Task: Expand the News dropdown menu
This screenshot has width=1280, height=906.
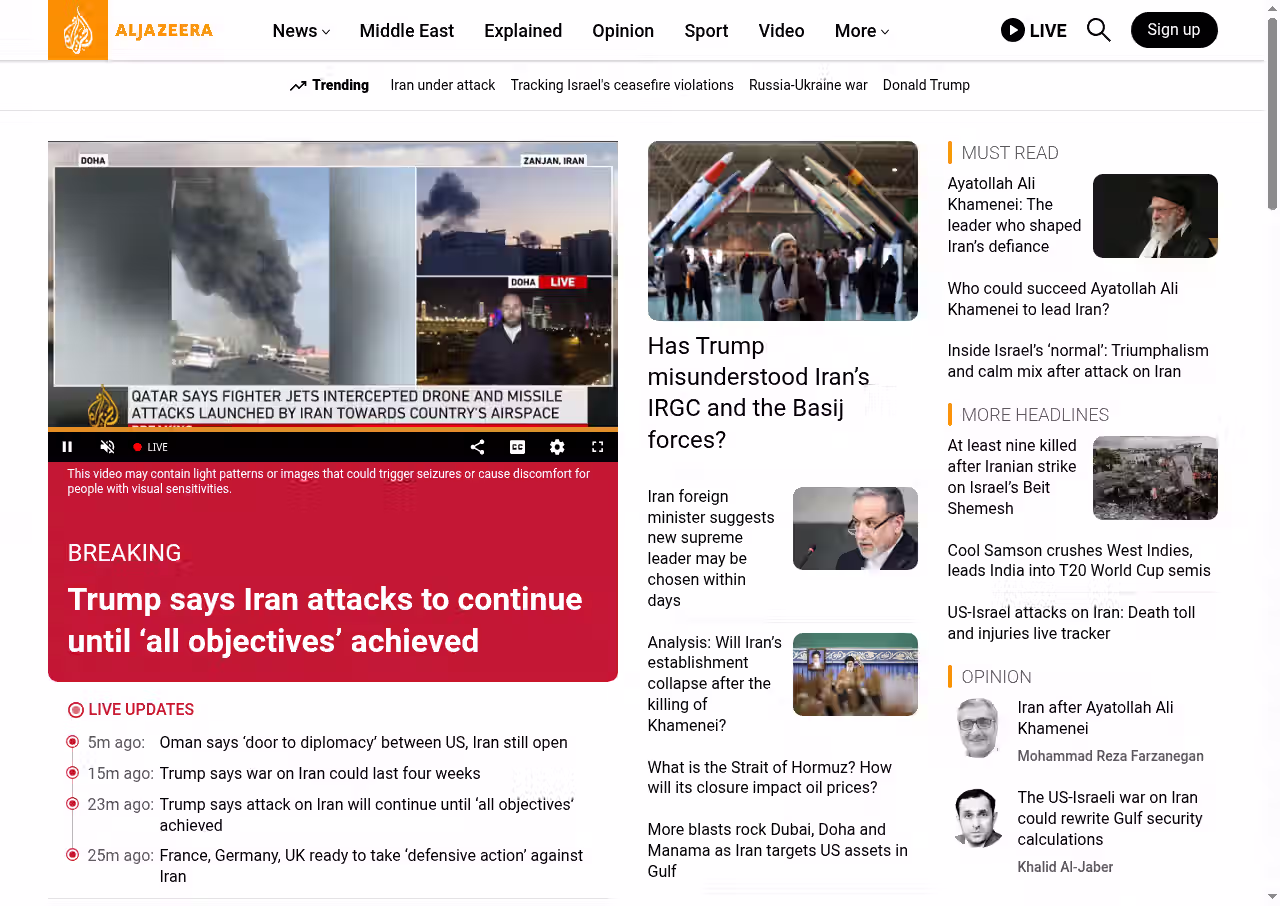Action: pyautogui.click(x=300, y=31)
